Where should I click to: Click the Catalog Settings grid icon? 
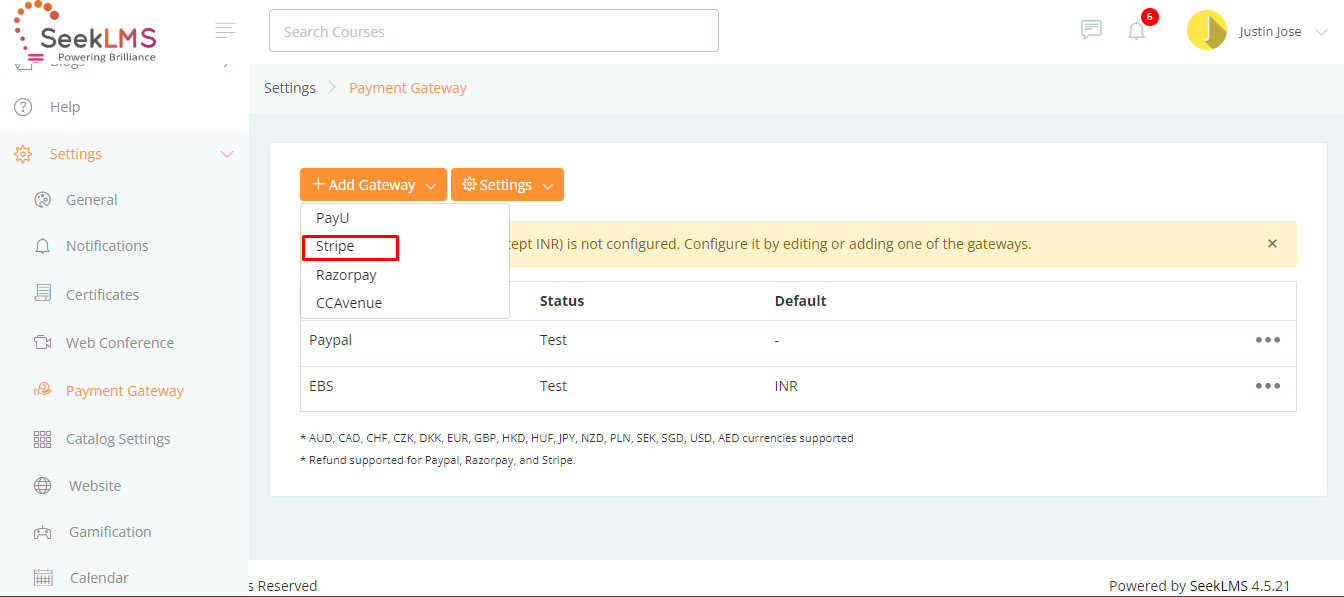click(x=42, y=439)
